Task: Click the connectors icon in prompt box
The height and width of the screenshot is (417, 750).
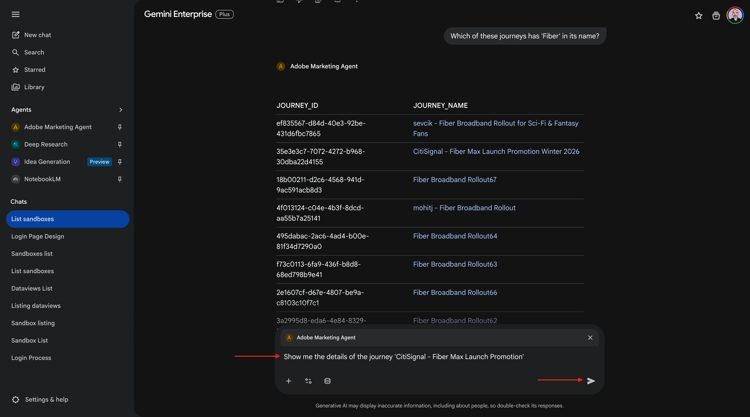Action: pos(327,381)
